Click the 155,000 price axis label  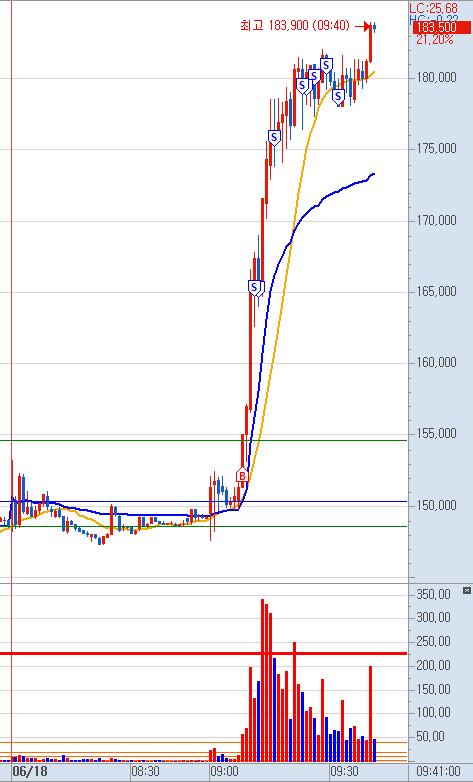437,433
